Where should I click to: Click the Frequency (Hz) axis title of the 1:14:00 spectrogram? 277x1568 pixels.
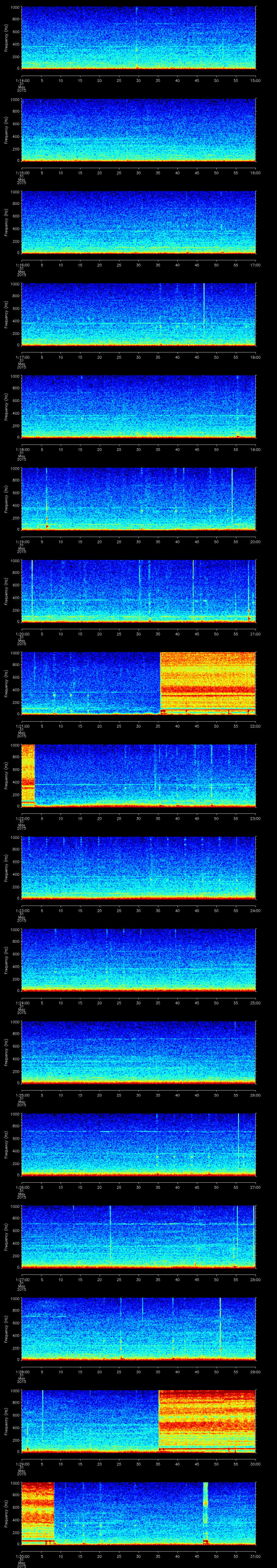tap(6, 38)
